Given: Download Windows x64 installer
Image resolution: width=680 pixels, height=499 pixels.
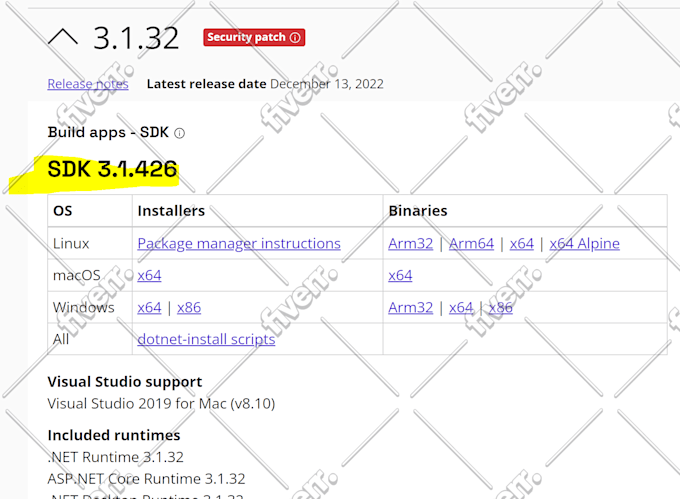Looking at the screenshot, I should (x=149, y=307).
